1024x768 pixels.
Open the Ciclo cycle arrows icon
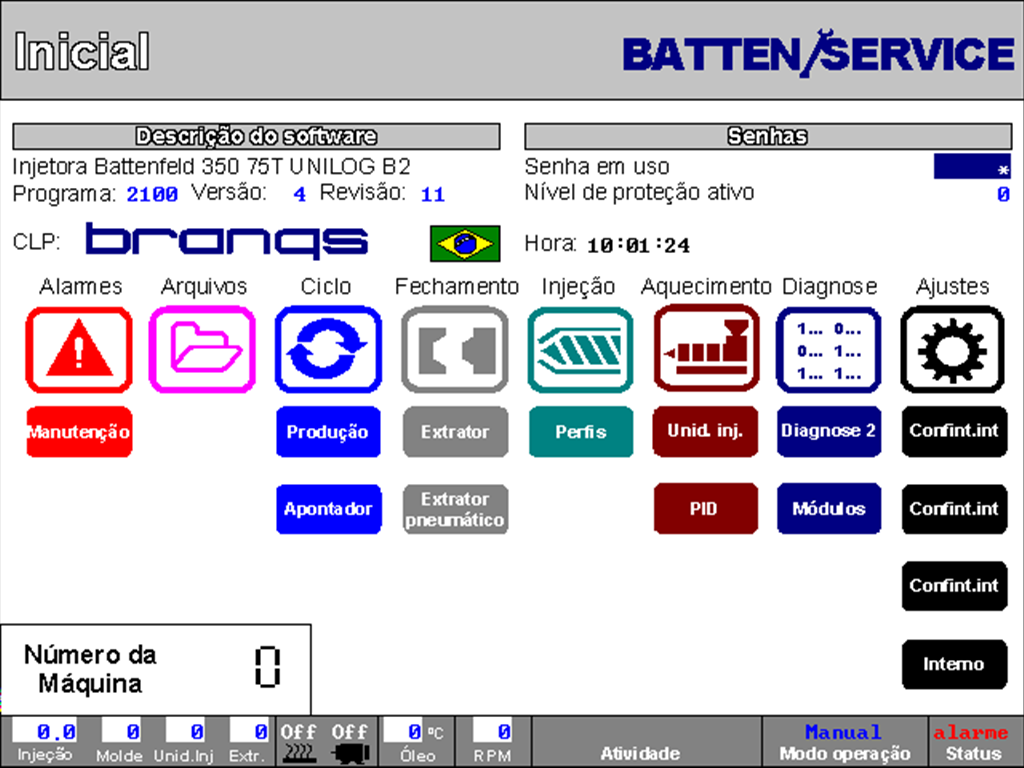pyautogui.click(x=328, y=349)
